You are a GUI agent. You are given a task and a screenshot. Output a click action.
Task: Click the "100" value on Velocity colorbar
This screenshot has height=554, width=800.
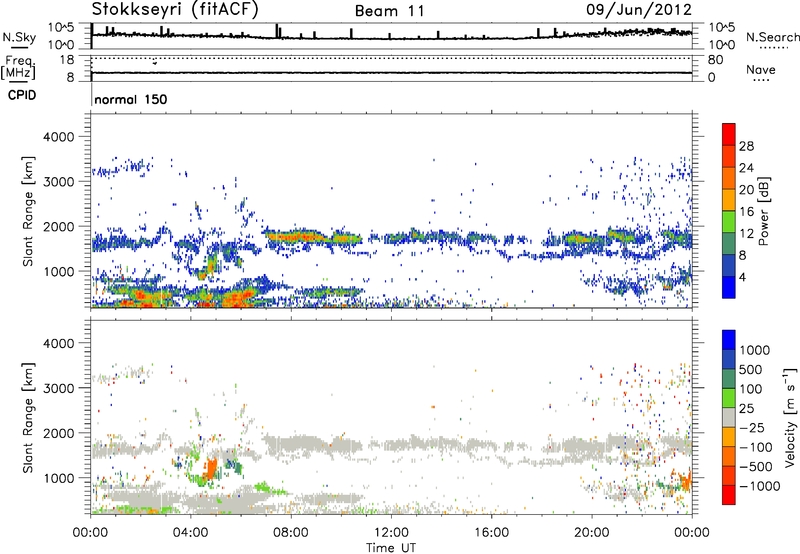[752, 389]
